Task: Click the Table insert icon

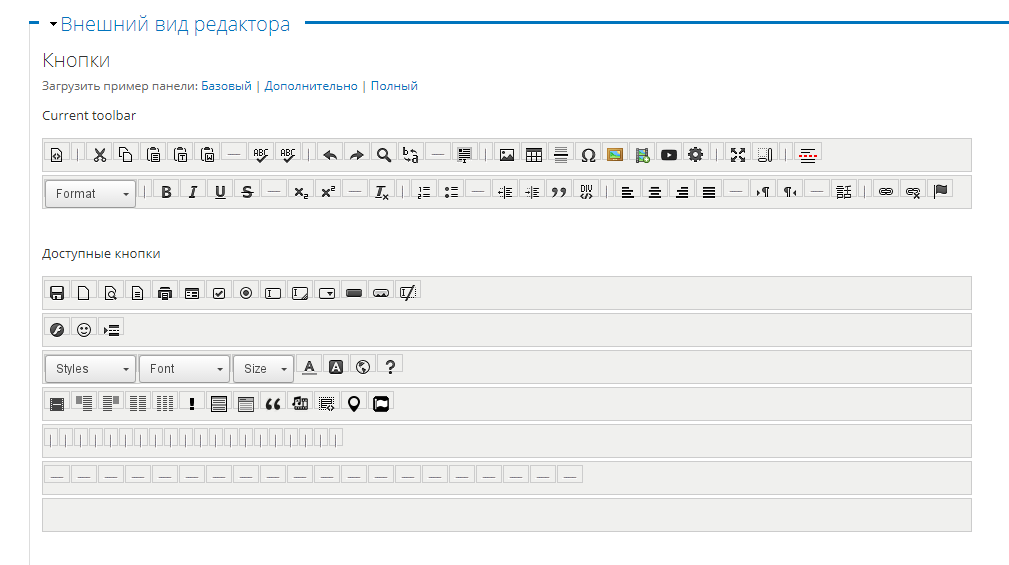Action: [x=533, y=154]
